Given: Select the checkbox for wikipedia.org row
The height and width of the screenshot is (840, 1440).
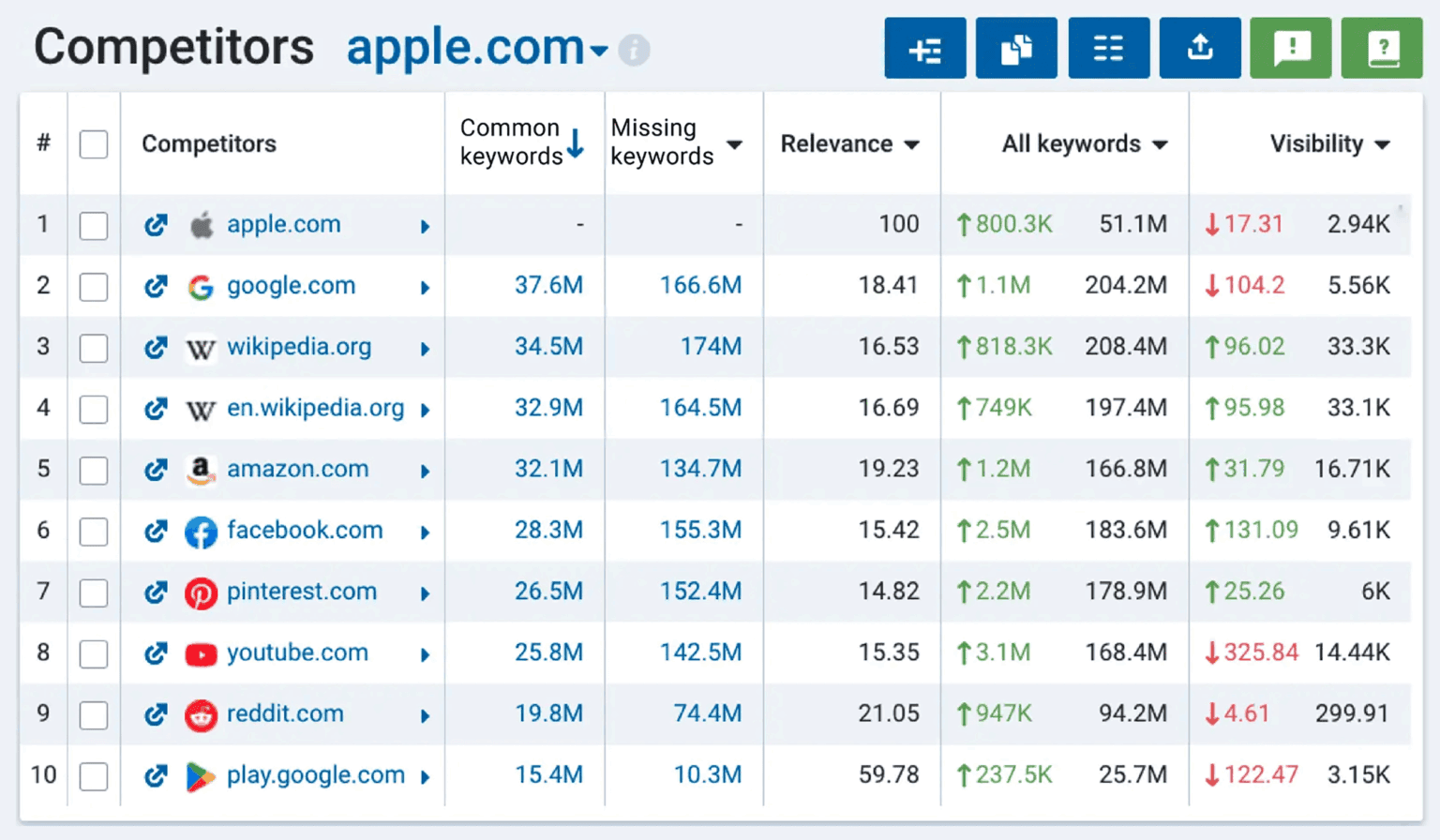Looking at the screenshot, I should [93, 348].
